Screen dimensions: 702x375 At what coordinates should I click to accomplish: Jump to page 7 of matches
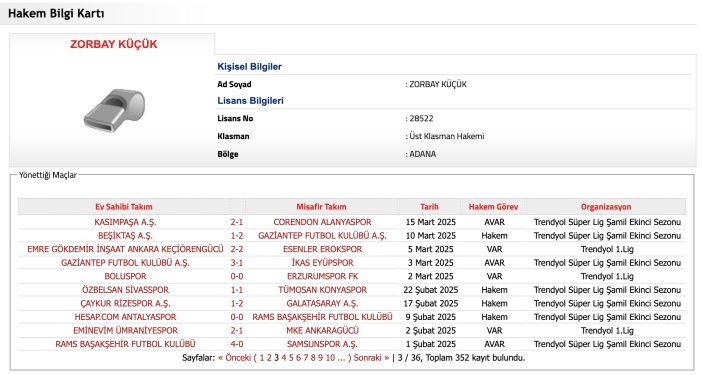(x=305, y=358)
